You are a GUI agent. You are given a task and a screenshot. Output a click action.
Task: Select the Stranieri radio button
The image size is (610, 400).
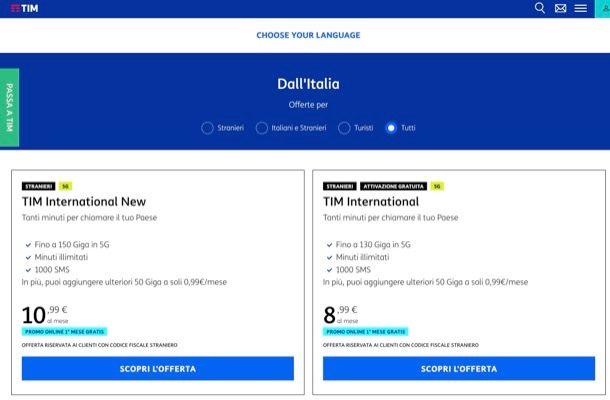click(207, 128)
